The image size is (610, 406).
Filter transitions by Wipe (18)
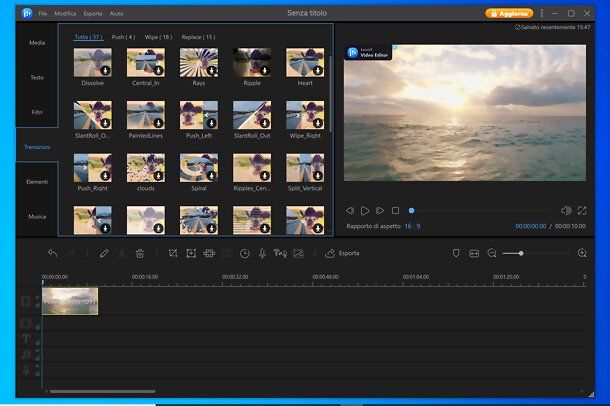[158, 37]
